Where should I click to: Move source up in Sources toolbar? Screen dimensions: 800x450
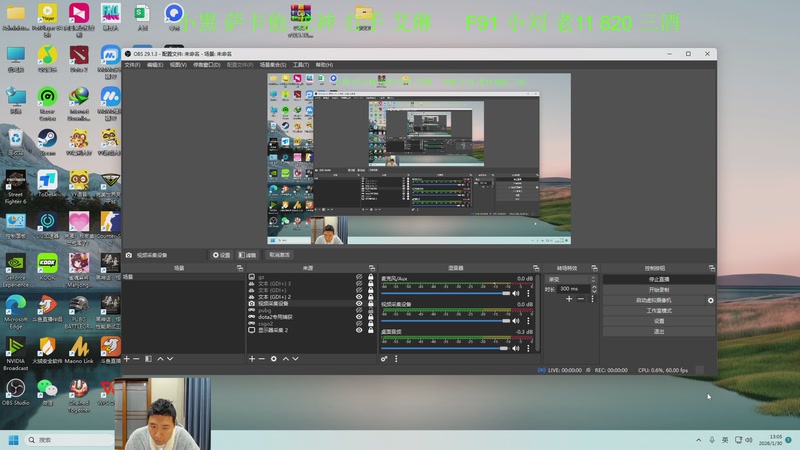click(286, 359)
